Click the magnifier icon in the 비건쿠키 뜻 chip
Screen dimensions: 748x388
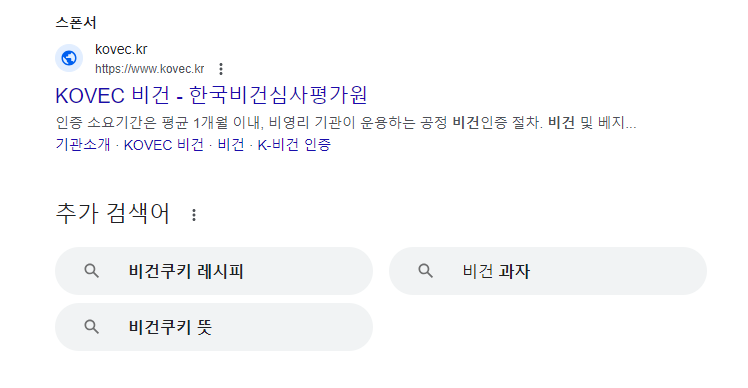click(x=92, y=327)
